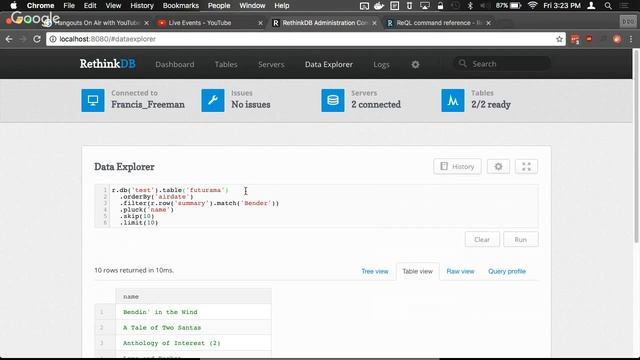Image resolution: width=640 pixels, height=360 pixels.
Task: Click the battery indicator
Action: [509, 6]
